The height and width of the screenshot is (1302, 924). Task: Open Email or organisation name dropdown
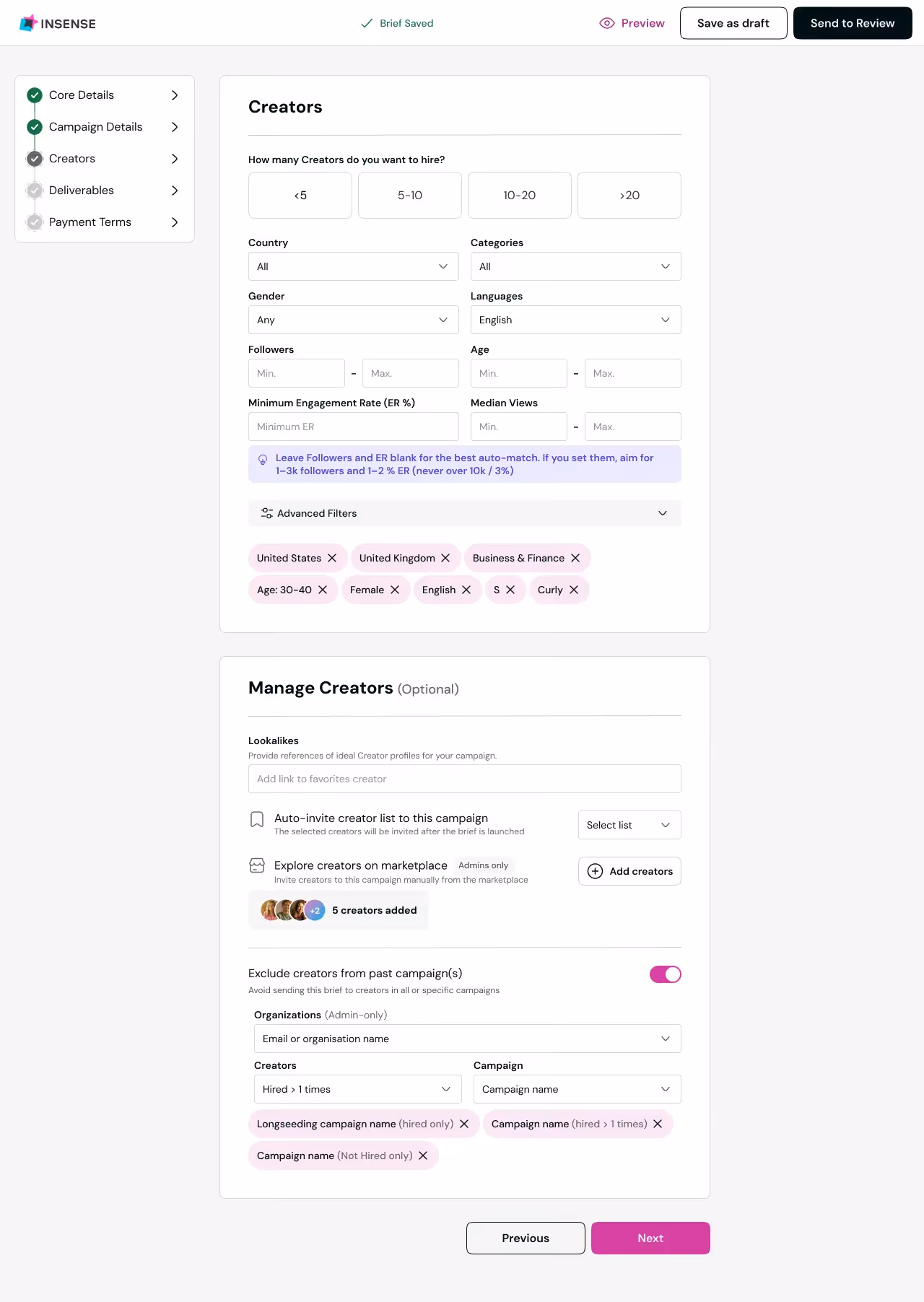pos(468,1039)
